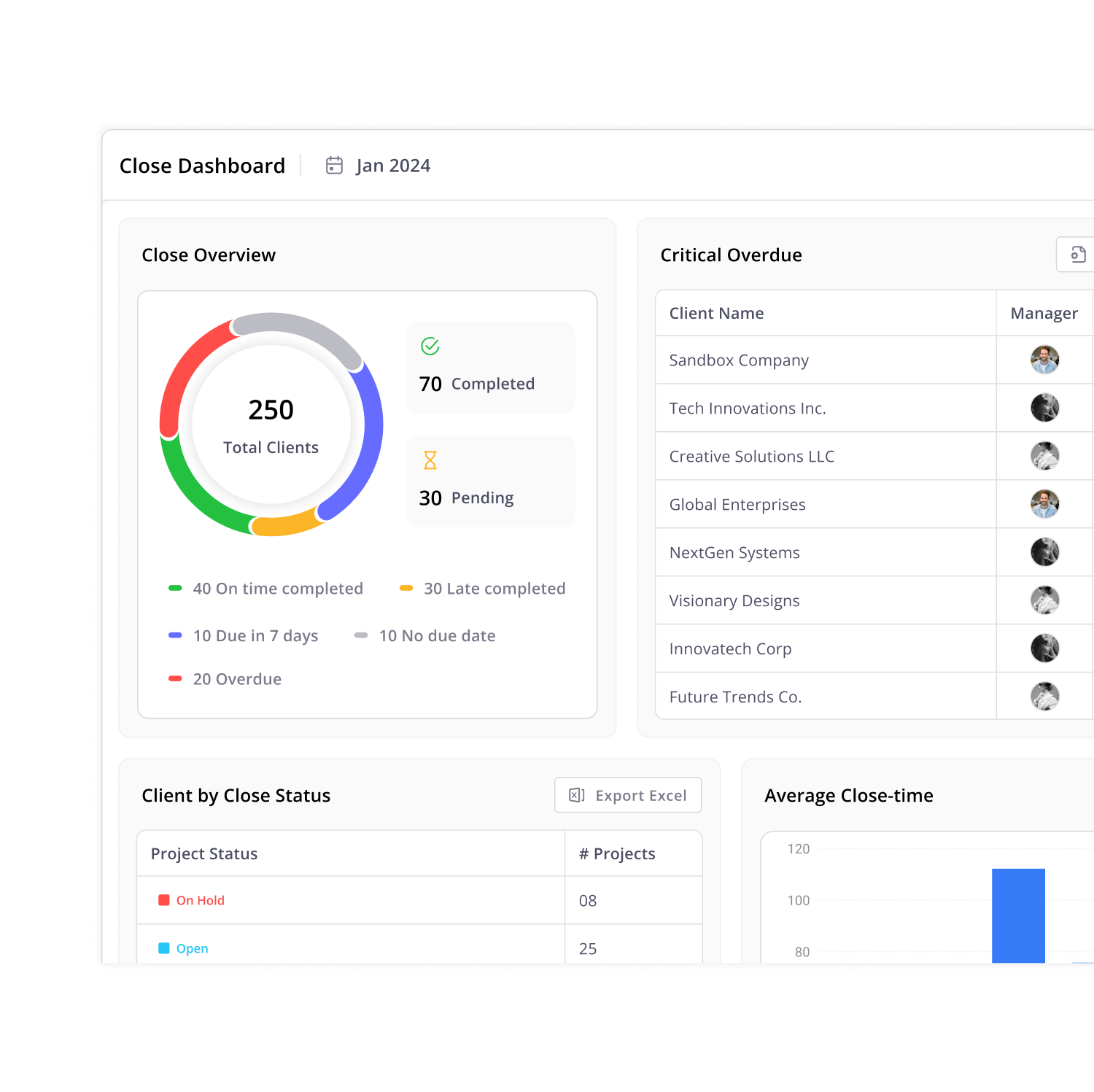The width and height of the screenshot is (1094, 1092).
Task: Open Sandbox Company manager avatar
Action: click(x=1044, y=360)
